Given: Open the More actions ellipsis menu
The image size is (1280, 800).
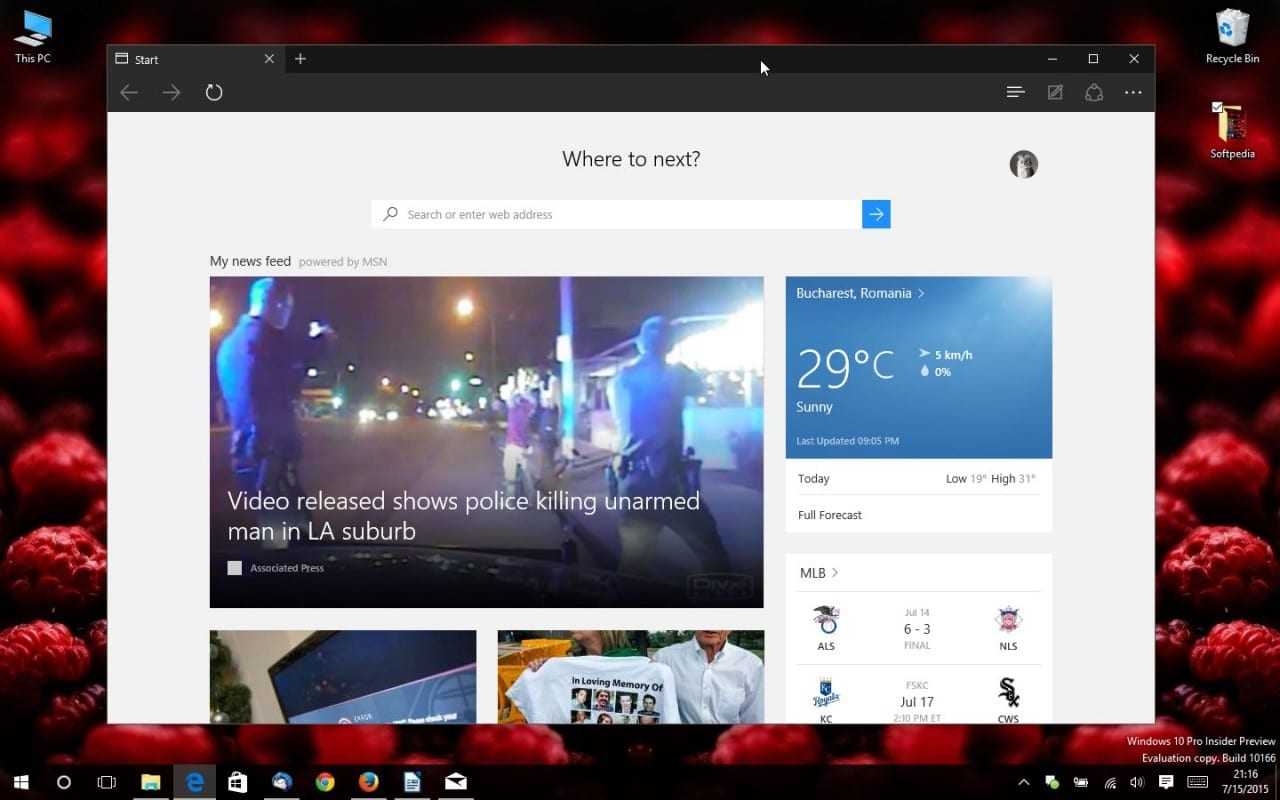Looking at the screenshot, I should click(1133, 92).
